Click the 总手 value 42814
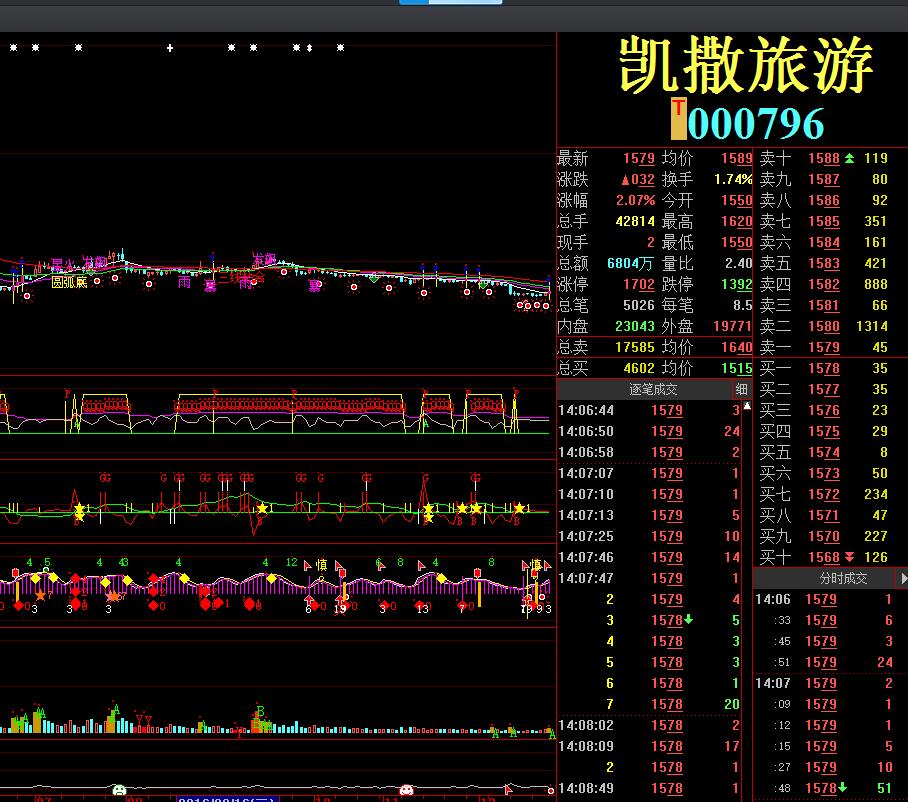Screen dimensions: 908x802 click(x=635, y=221)
